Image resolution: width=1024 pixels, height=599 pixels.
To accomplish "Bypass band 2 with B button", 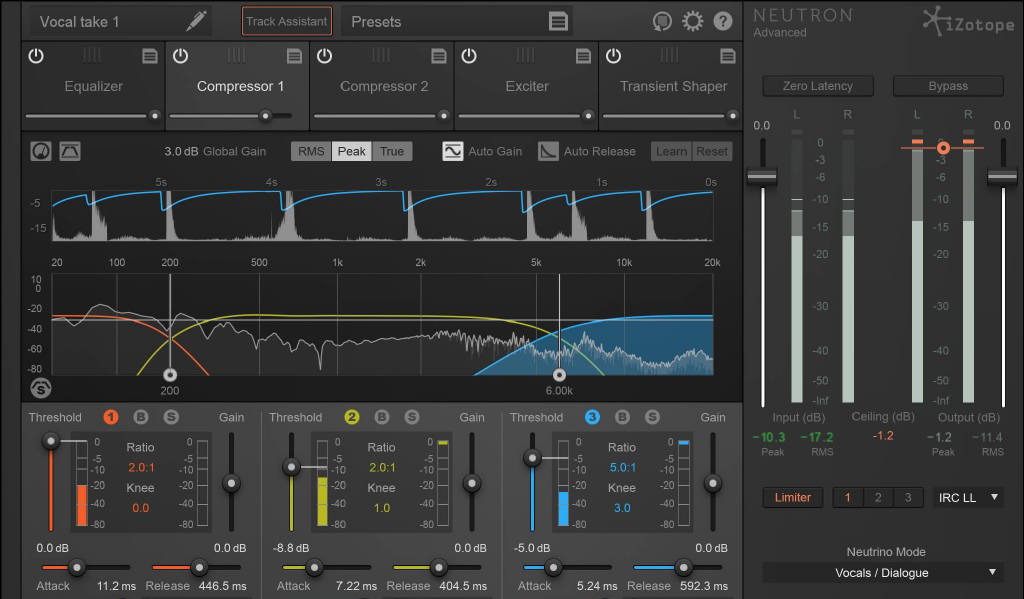I will click(x=382, y=417).
